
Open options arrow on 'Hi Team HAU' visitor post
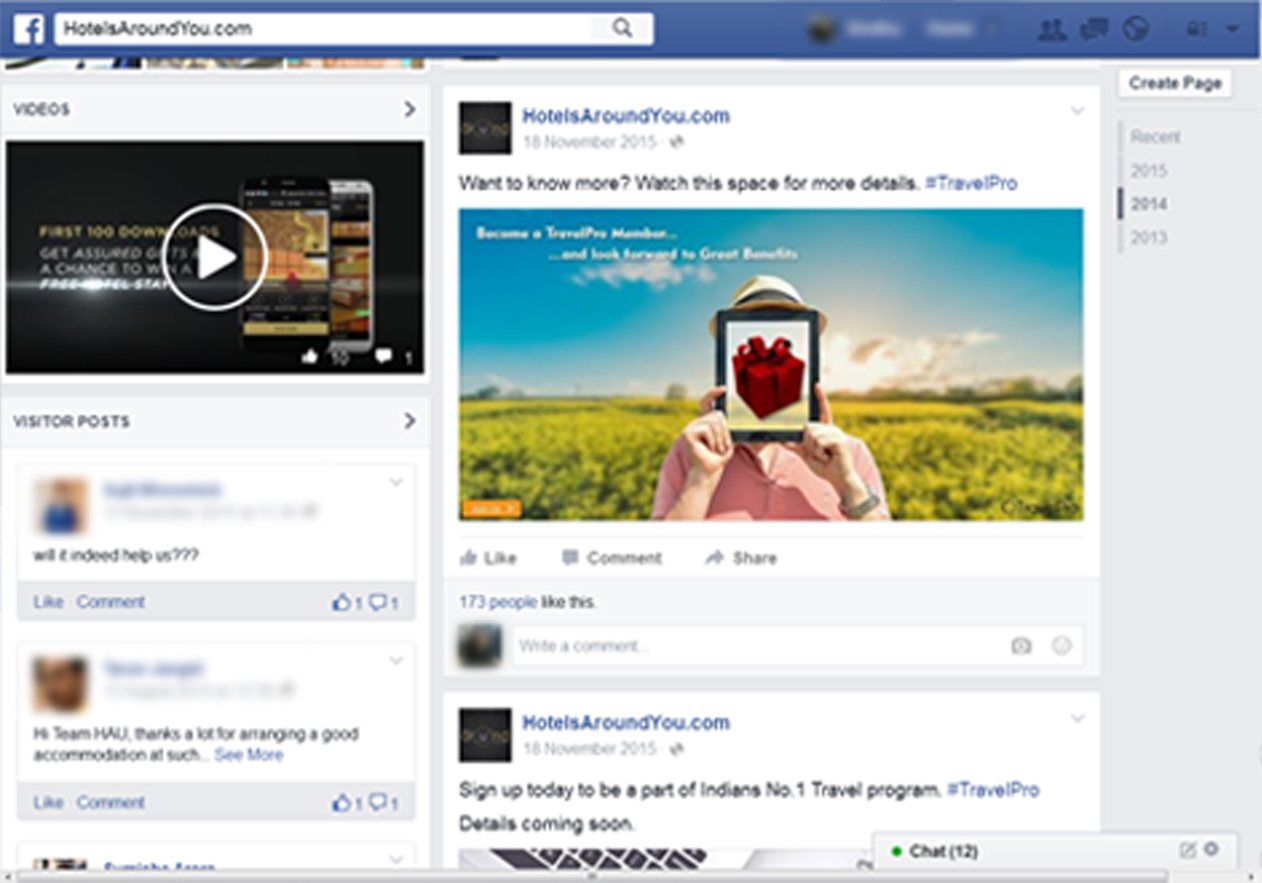tap(396, 661)
